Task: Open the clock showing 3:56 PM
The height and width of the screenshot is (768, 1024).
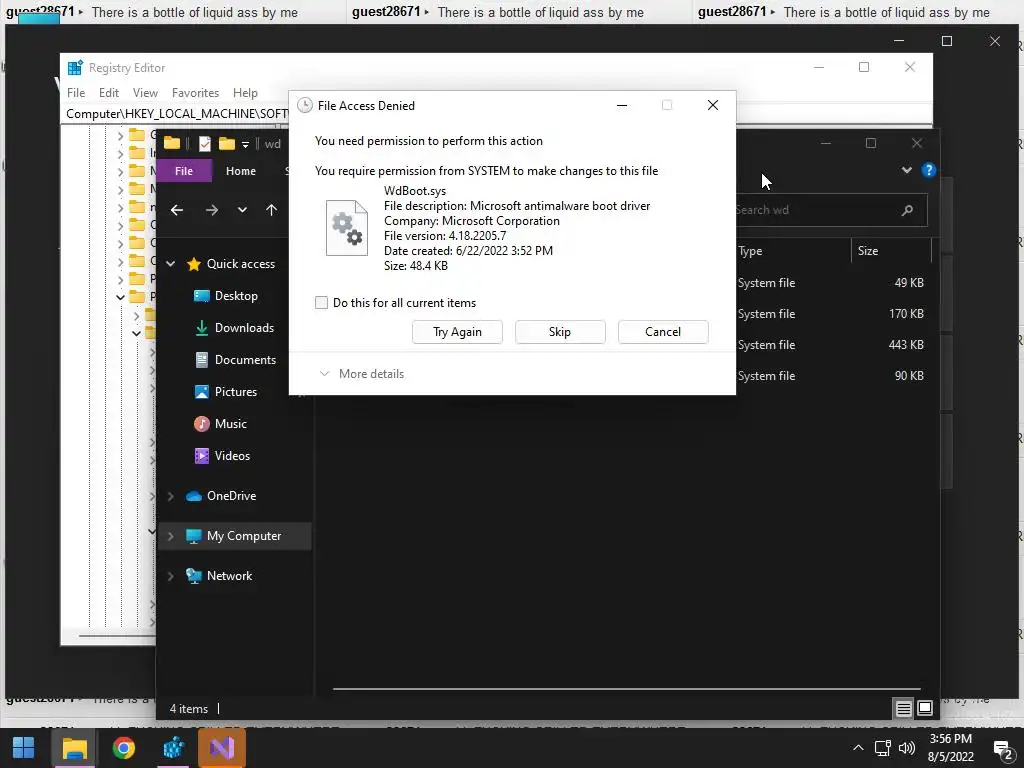Action: click(951, 748)
